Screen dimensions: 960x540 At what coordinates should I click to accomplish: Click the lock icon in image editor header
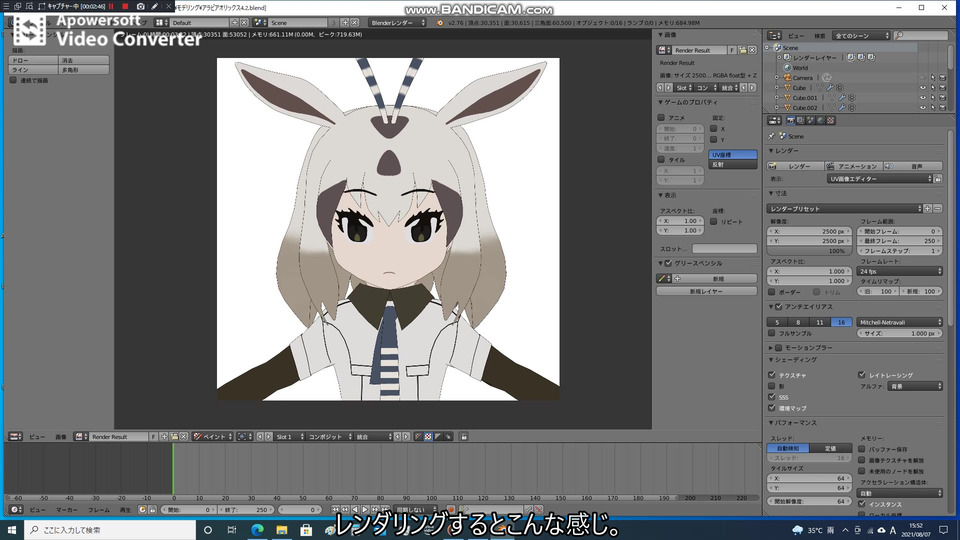(463, 437)
